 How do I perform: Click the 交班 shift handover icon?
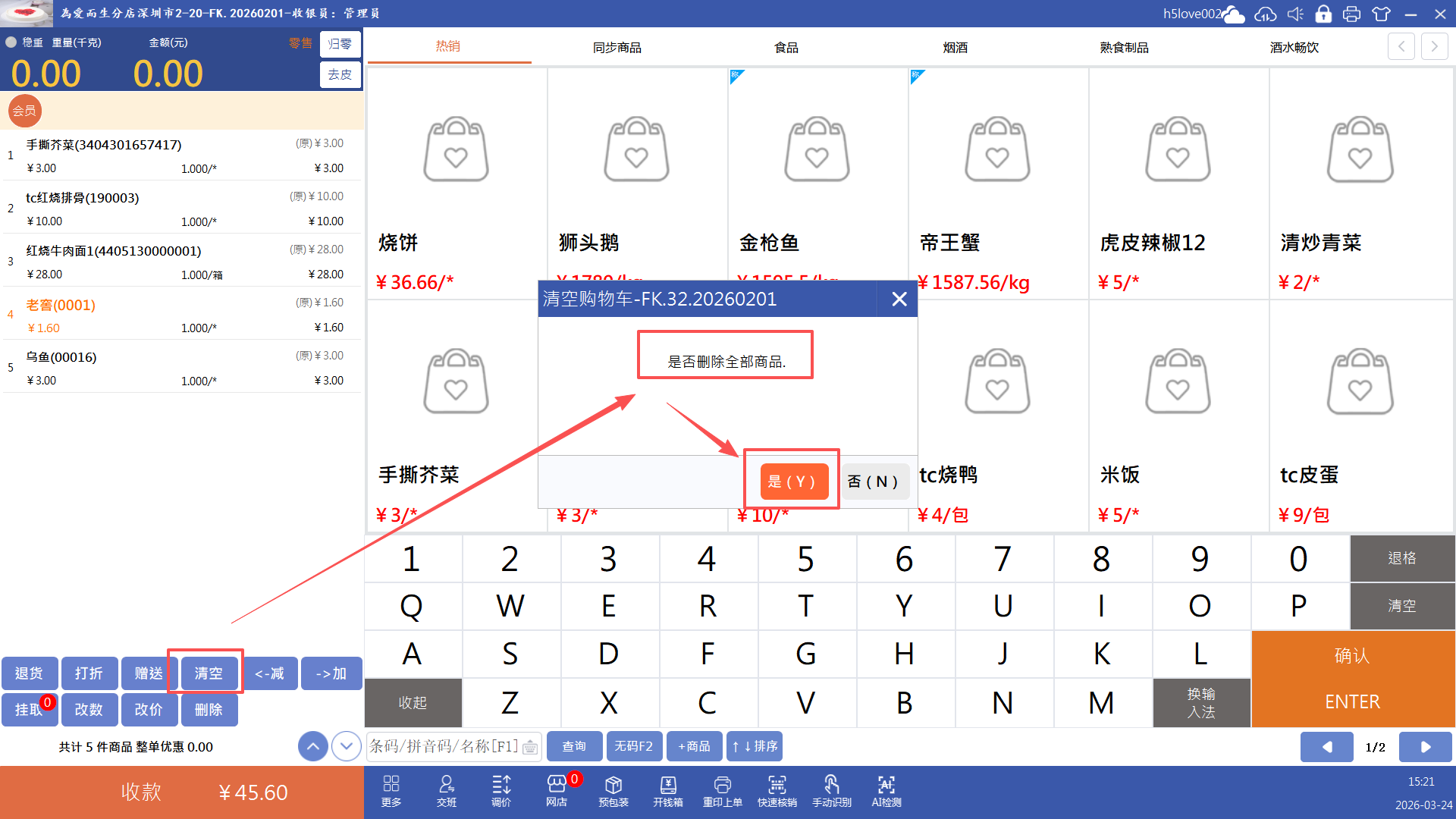tap(447, 791)
